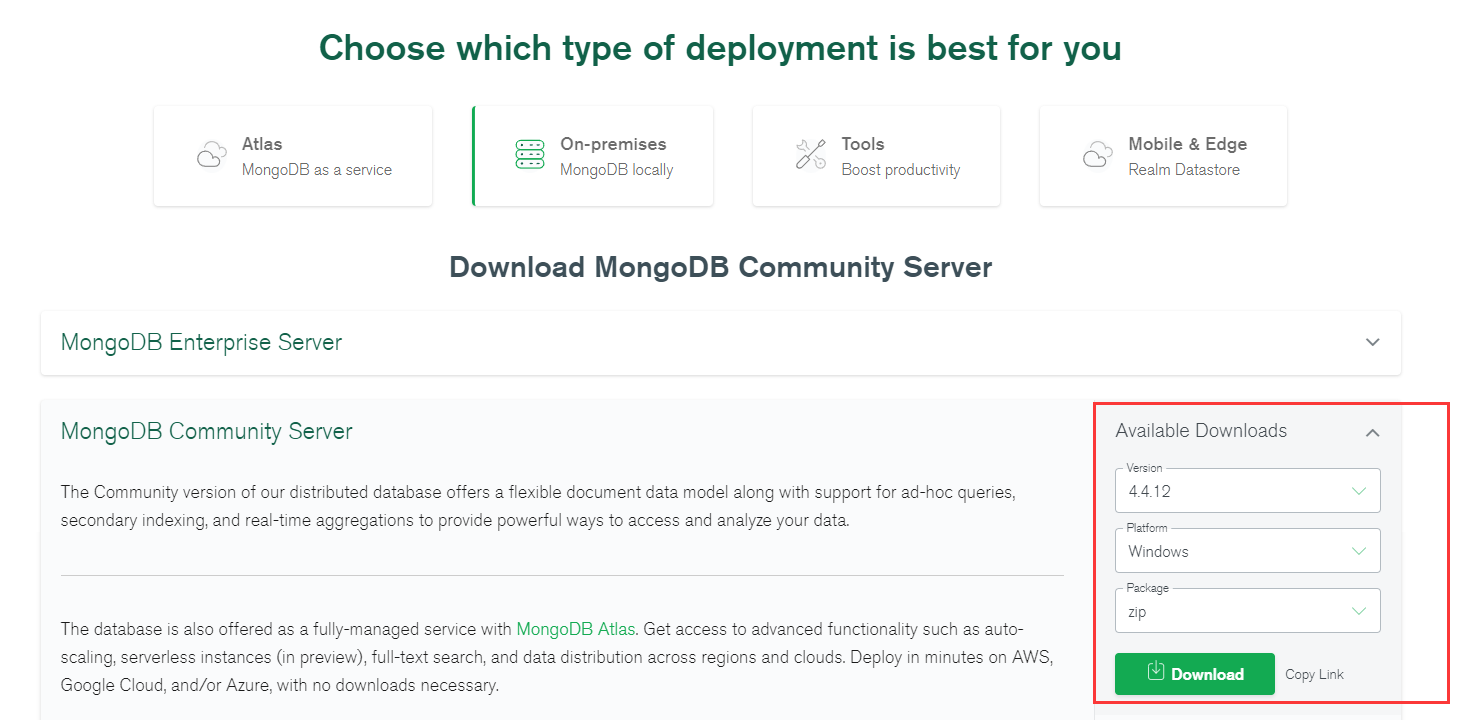
Task: Click the download arrow icon in the green button
Action: tap(1156, 671)
